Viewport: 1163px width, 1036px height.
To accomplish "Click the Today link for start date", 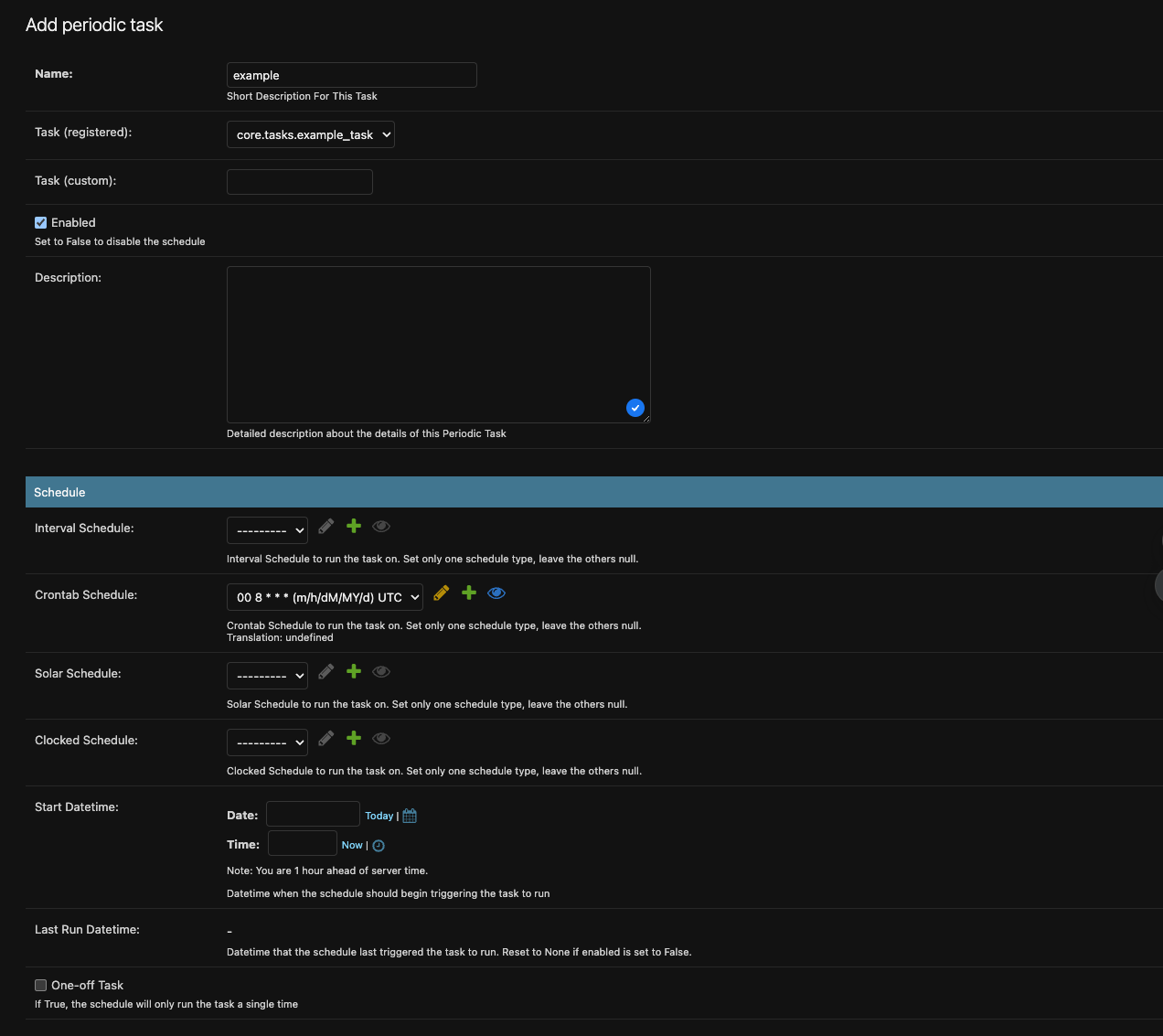I will click(x=379, y=816).
